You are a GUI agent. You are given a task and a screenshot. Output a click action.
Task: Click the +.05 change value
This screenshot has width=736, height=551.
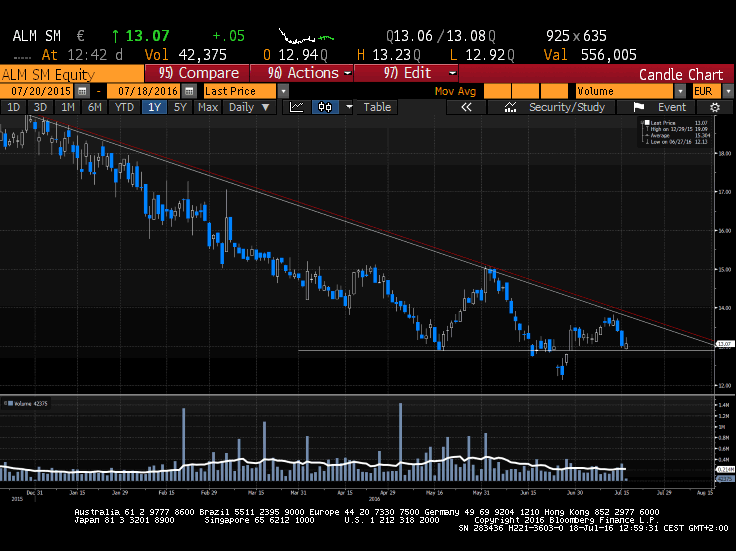click(229, 36)
